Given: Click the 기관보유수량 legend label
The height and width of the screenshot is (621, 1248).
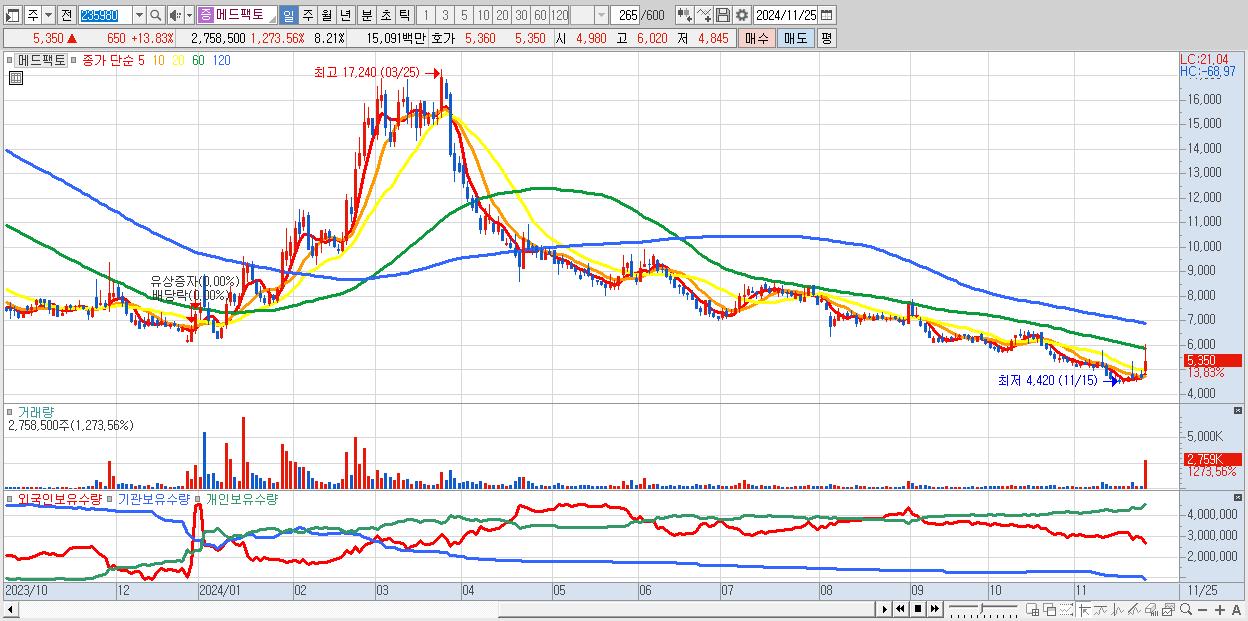Looking at the screenshot, I should 154,498.
